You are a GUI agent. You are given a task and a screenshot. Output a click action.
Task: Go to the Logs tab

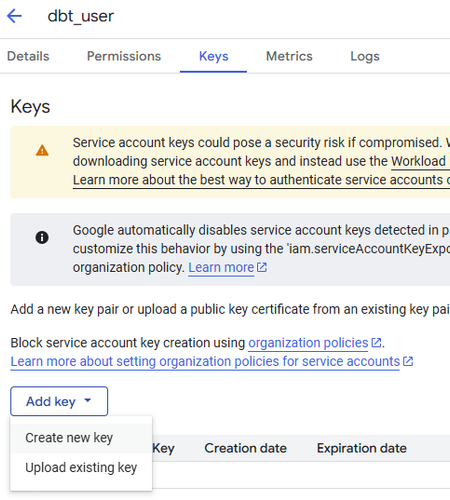point(365,56)
